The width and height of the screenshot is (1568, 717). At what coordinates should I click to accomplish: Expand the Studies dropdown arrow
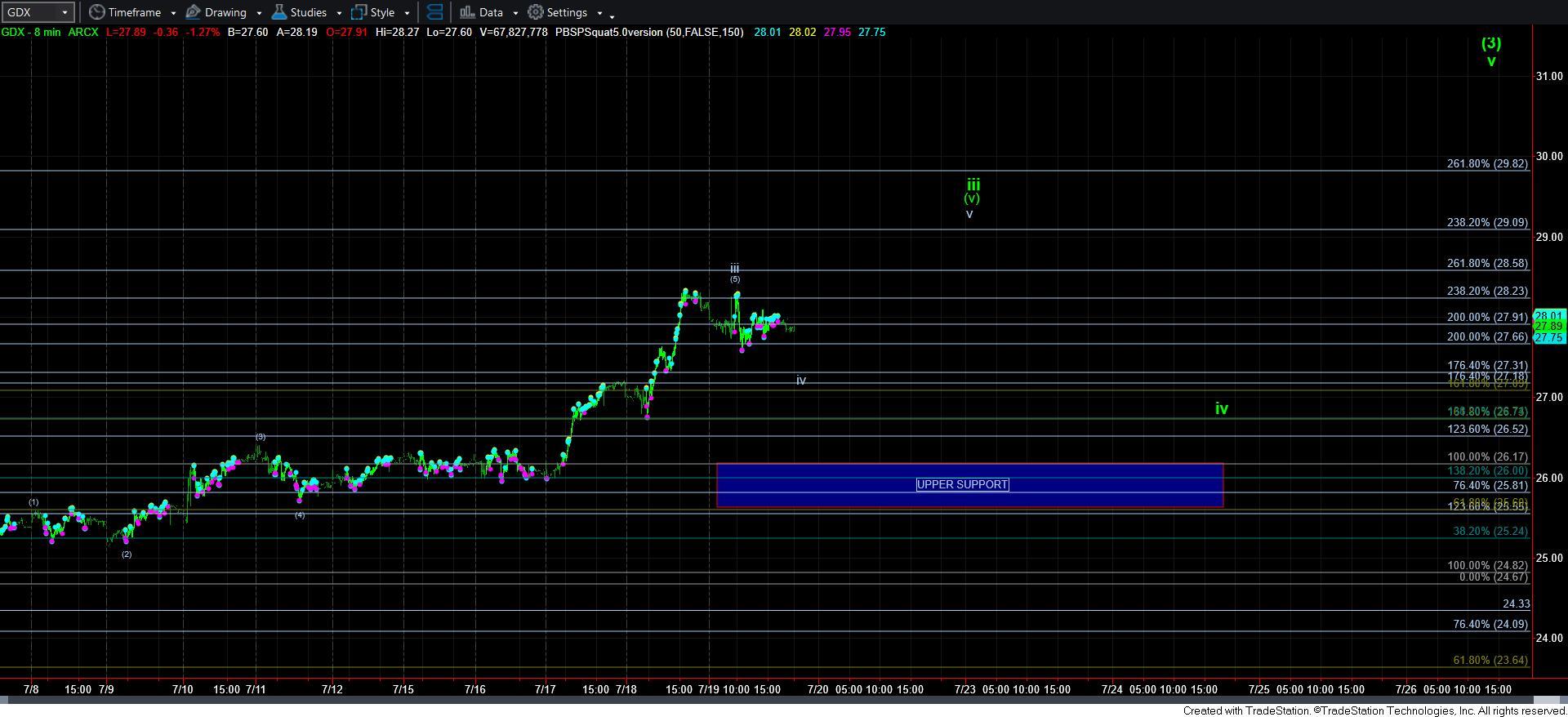(x=339, y=13)
